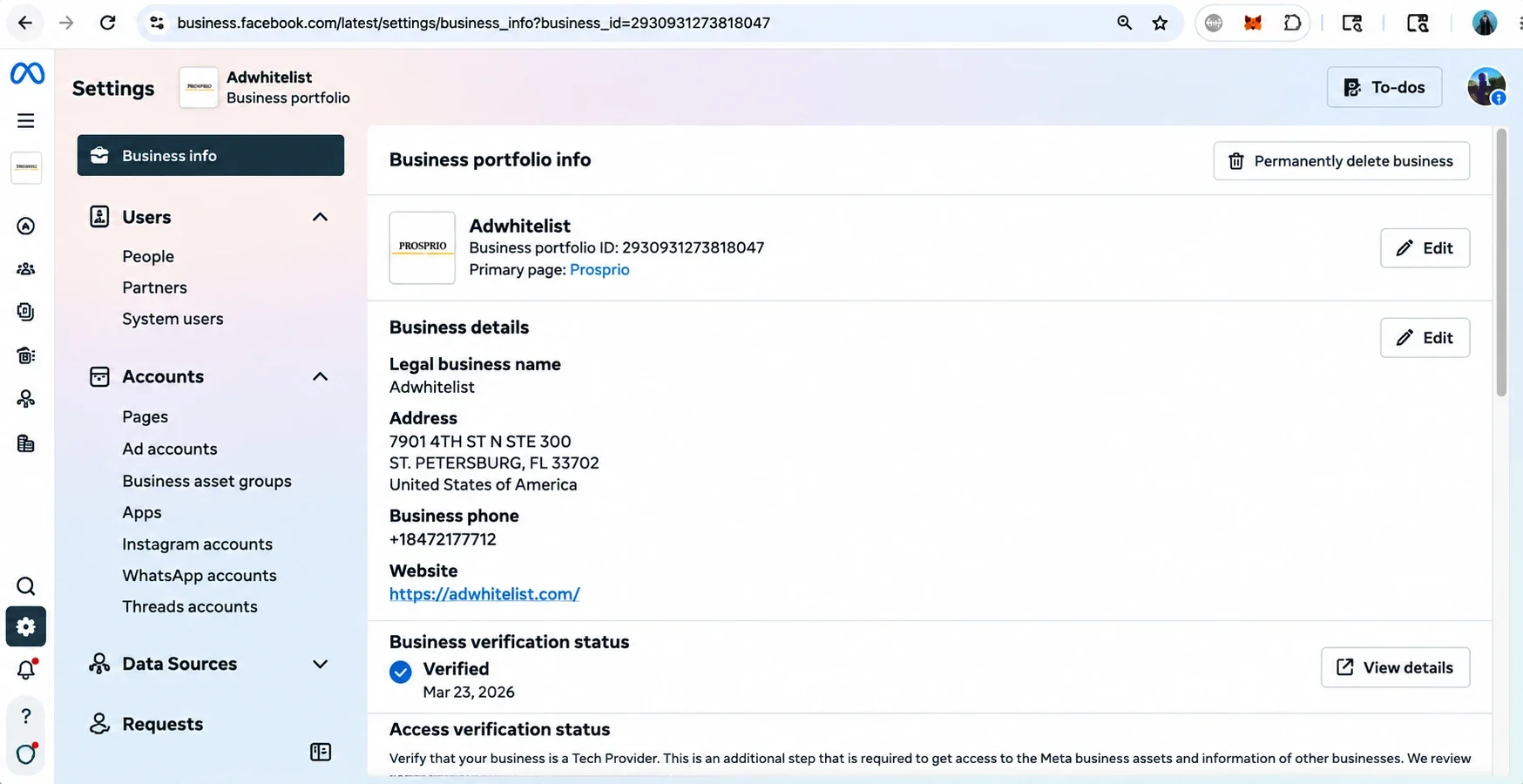The height and width of the screenshot is (784, 1523).
Task: Click the stacked pages icon in left rail
Action: click(x=26, y=312)
